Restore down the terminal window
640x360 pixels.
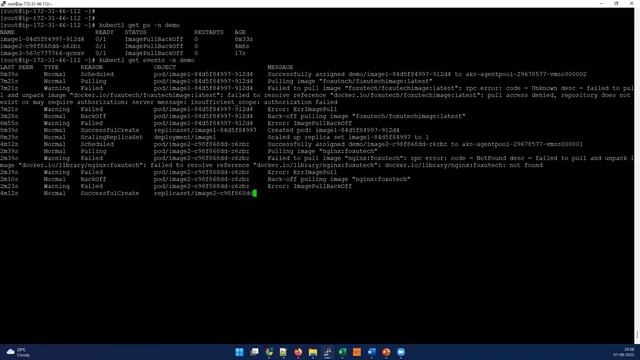(x=616, y=3)
